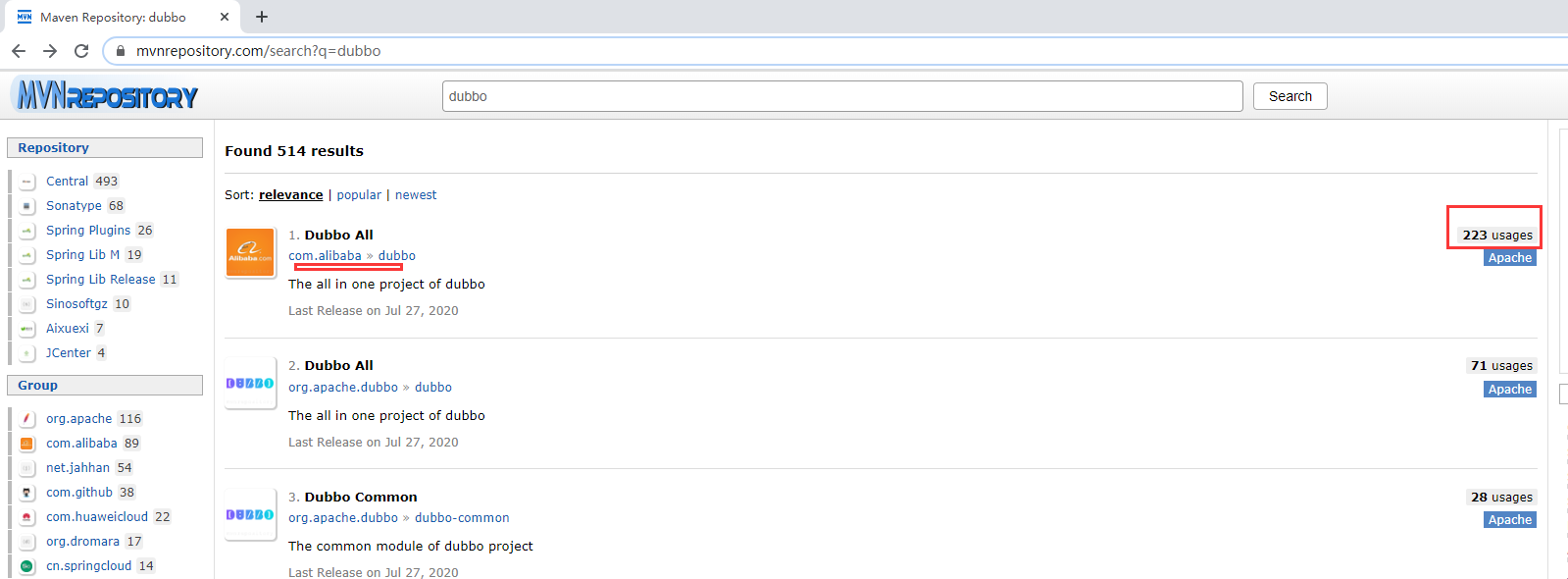Filter by JCenter link
The height and width of the screenshot is (579, 1568).
(69, 353)
